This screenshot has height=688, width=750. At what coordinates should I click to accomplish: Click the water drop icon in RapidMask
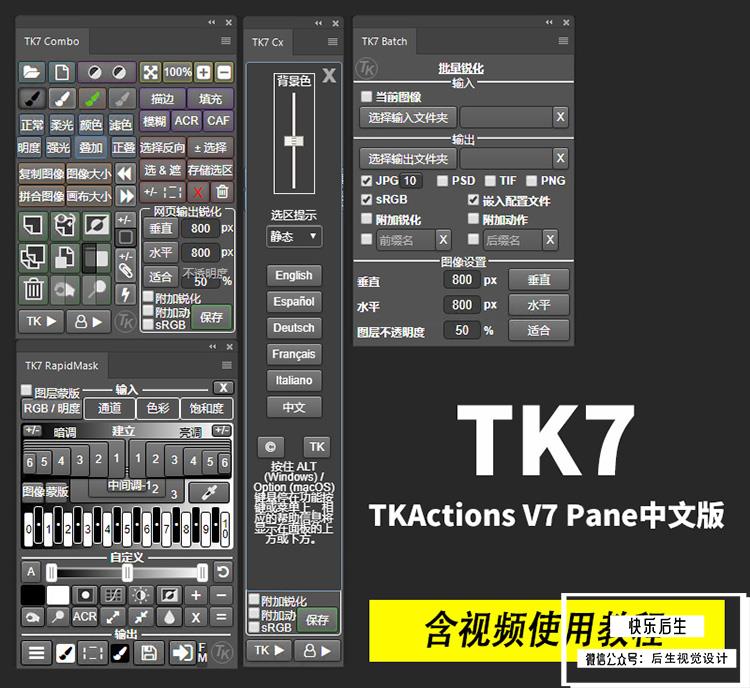point(170,617)
